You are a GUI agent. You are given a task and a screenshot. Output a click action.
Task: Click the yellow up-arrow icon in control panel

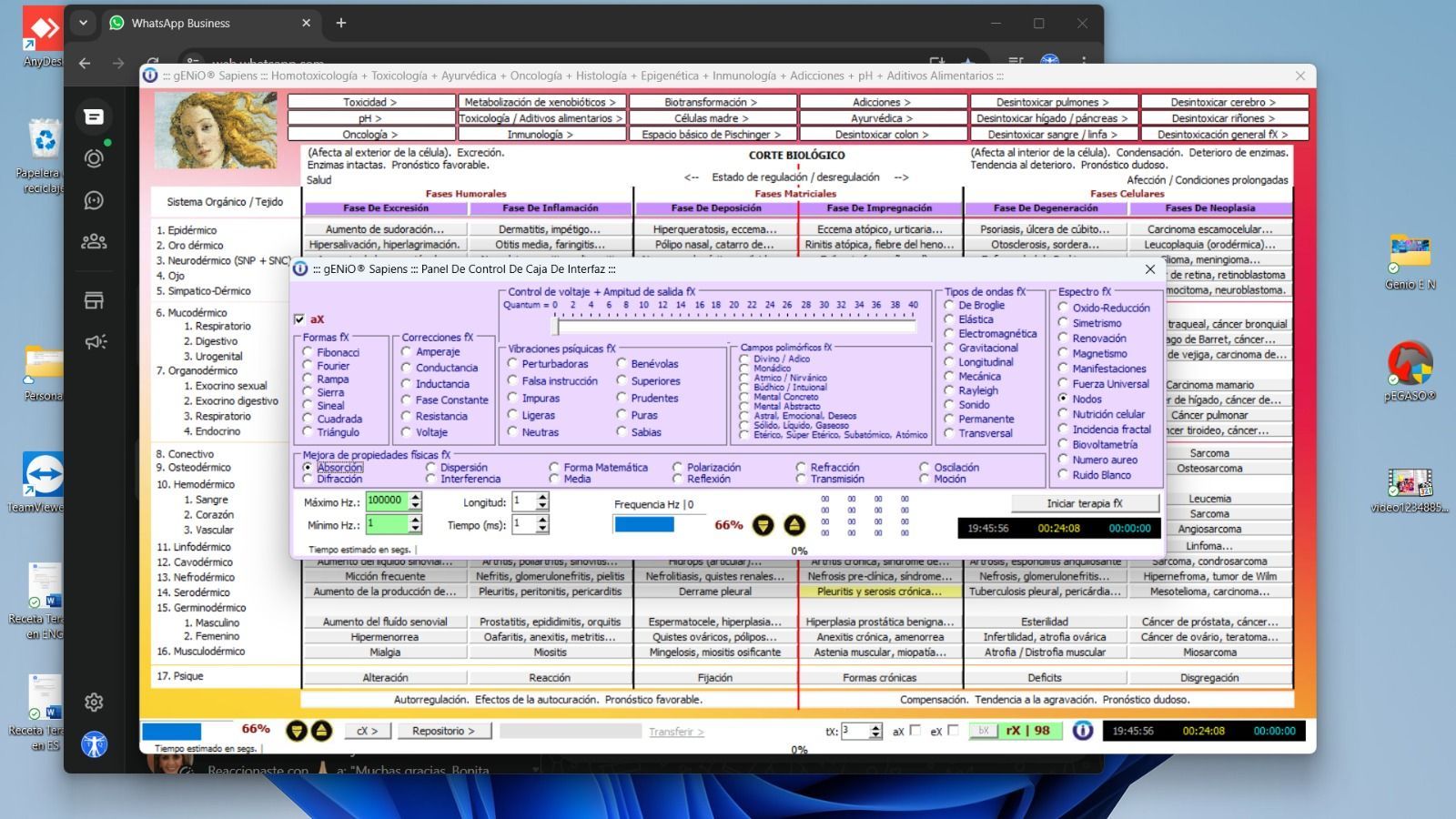click(794, 525)
